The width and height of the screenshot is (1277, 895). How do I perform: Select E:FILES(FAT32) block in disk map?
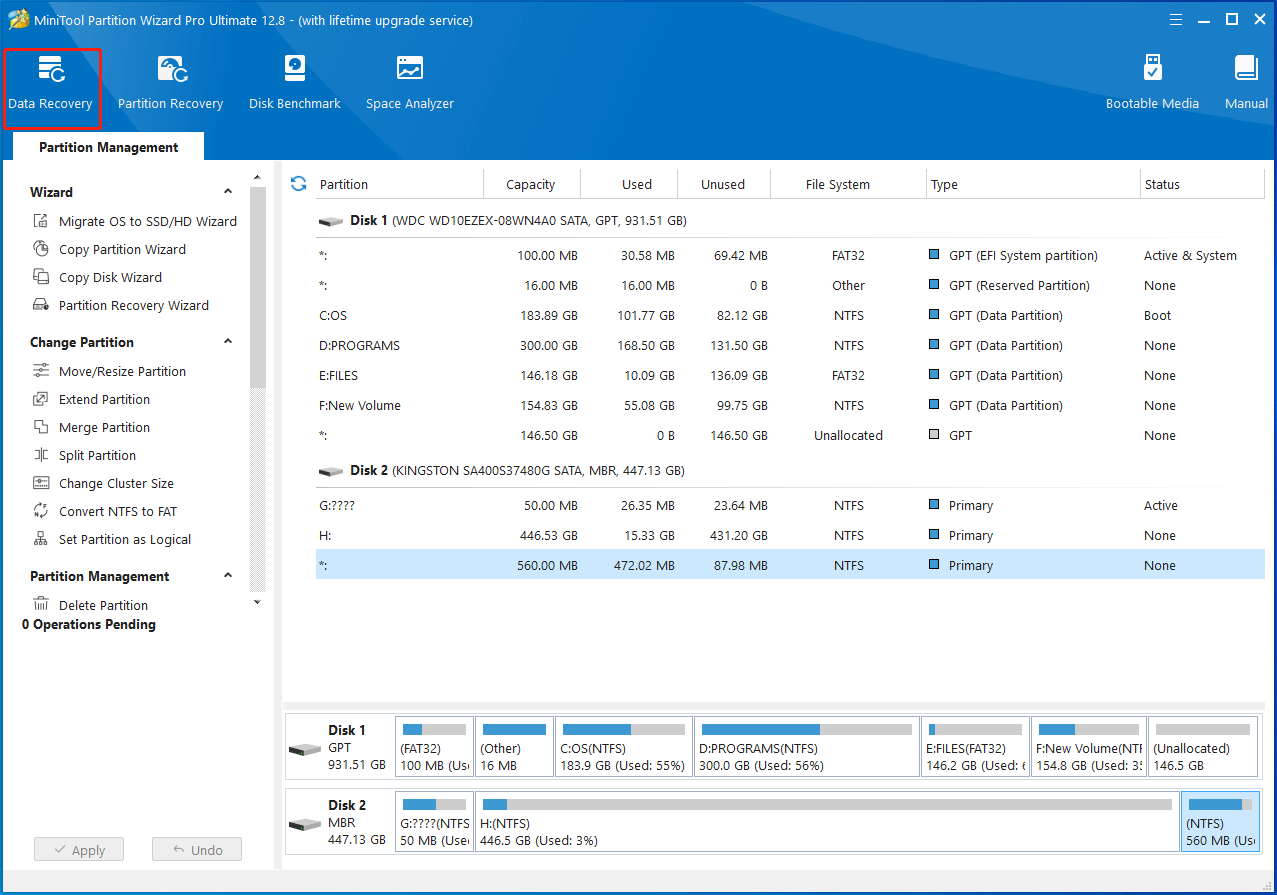(975, 746)
